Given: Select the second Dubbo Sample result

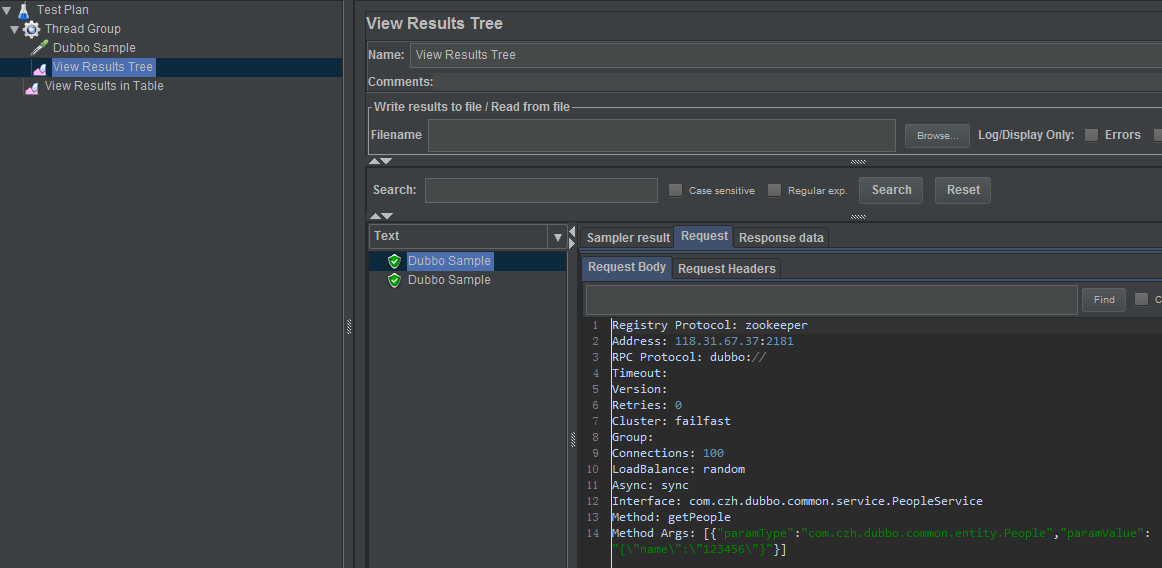Looking at the screenshot, I should coord(449,280).
